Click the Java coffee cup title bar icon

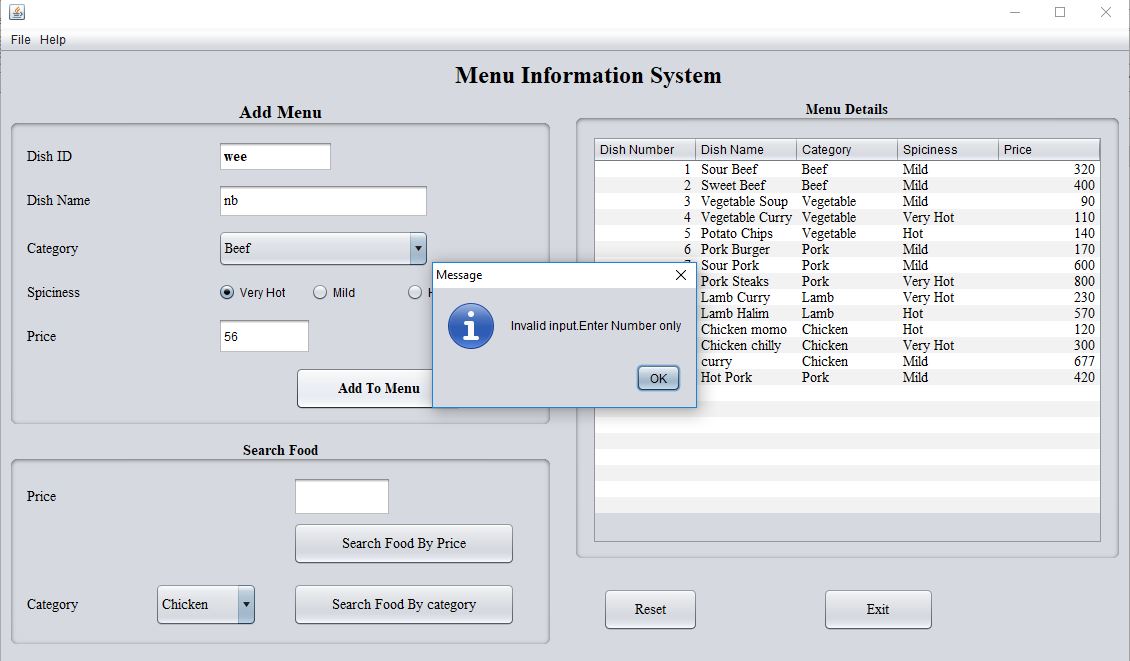(x=18, y=13)
